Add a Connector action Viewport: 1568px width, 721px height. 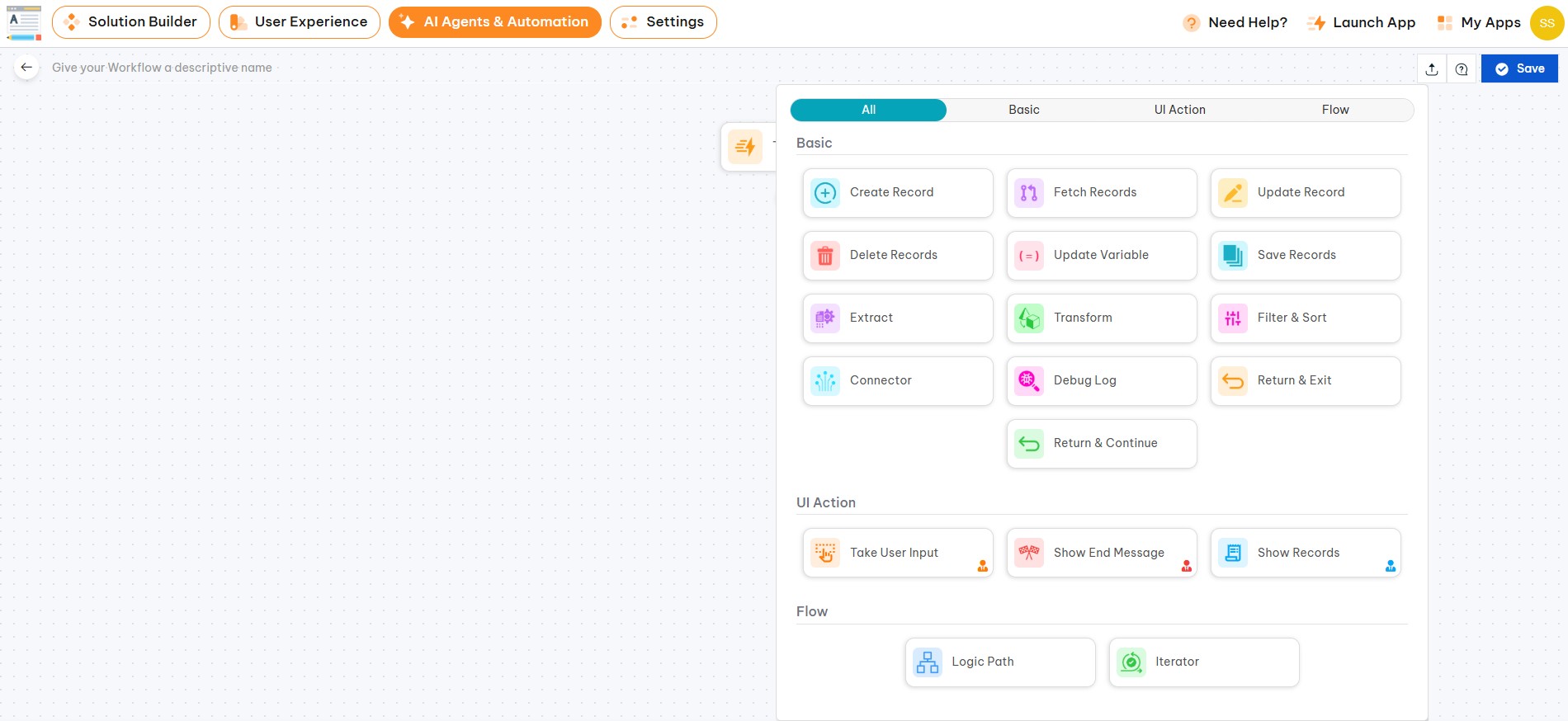(898, 381)
